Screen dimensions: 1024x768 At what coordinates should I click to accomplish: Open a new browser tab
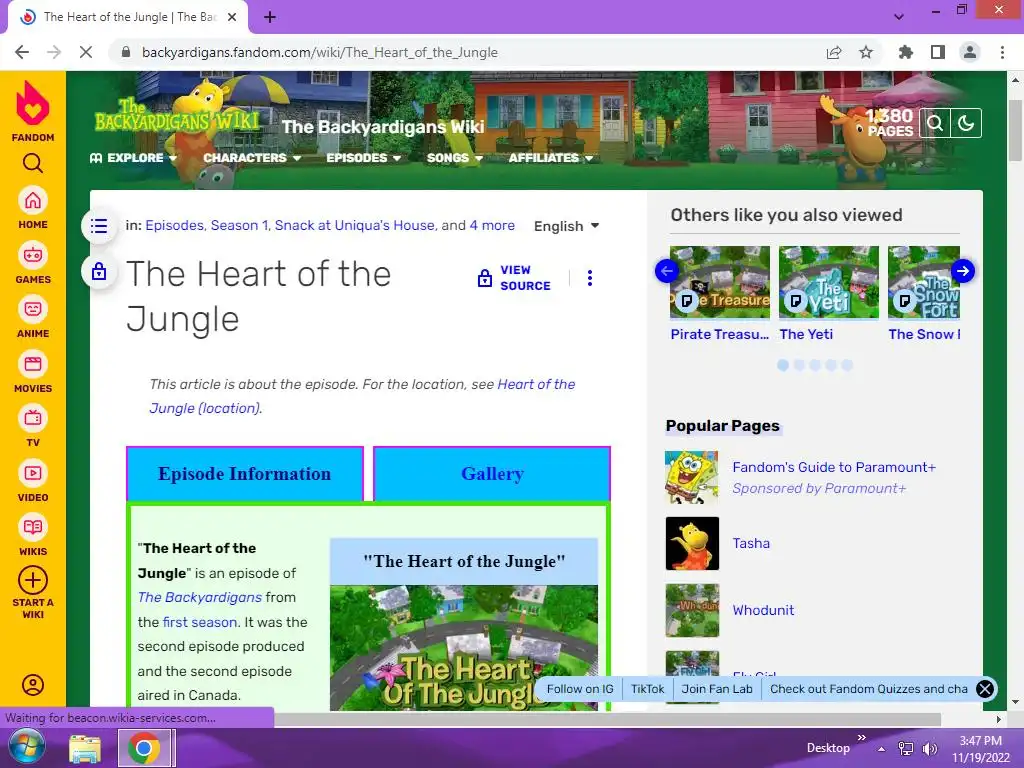point(270,17)
